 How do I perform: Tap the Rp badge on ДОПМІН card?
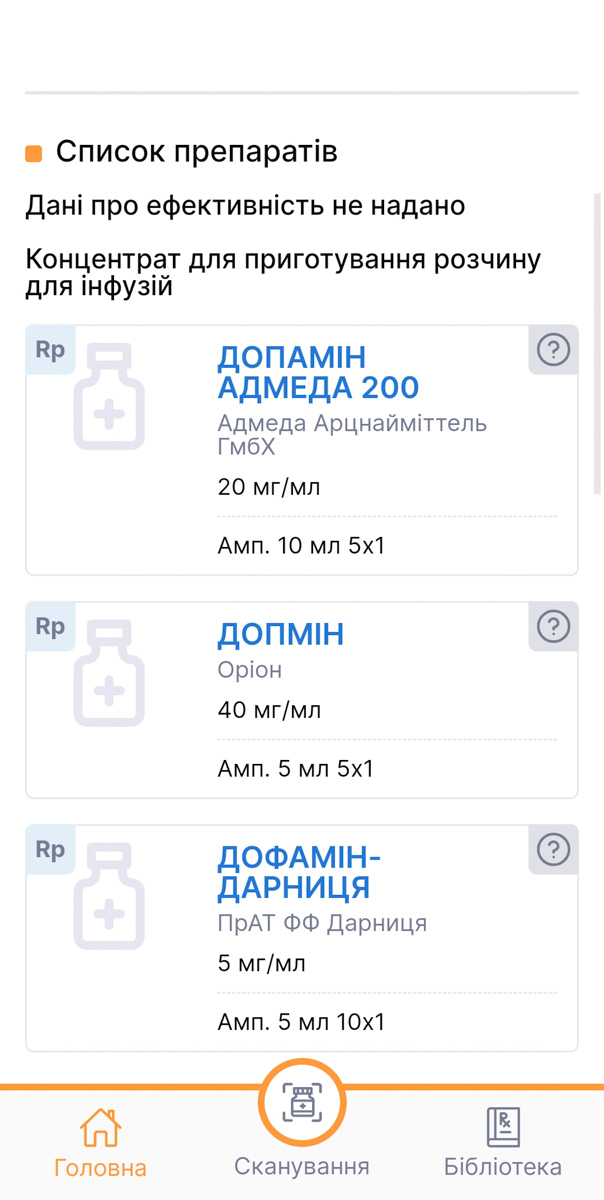tap(50, 627)
